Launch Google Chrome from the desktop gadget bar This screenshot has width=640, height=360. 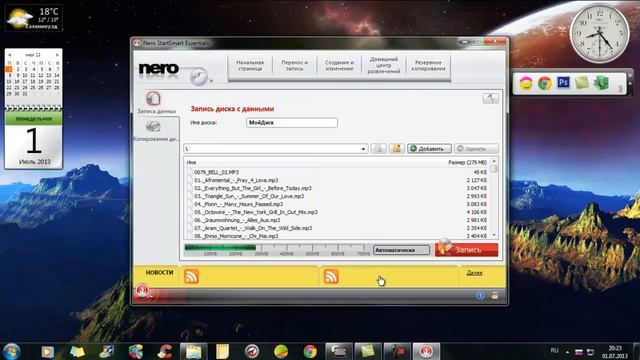coord(544,83)
